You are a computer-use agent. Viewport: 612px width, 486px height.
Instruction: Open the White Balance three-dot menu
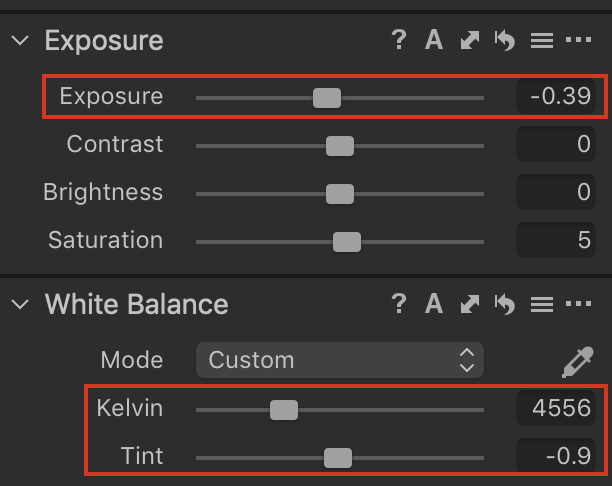tap(578, 304)
